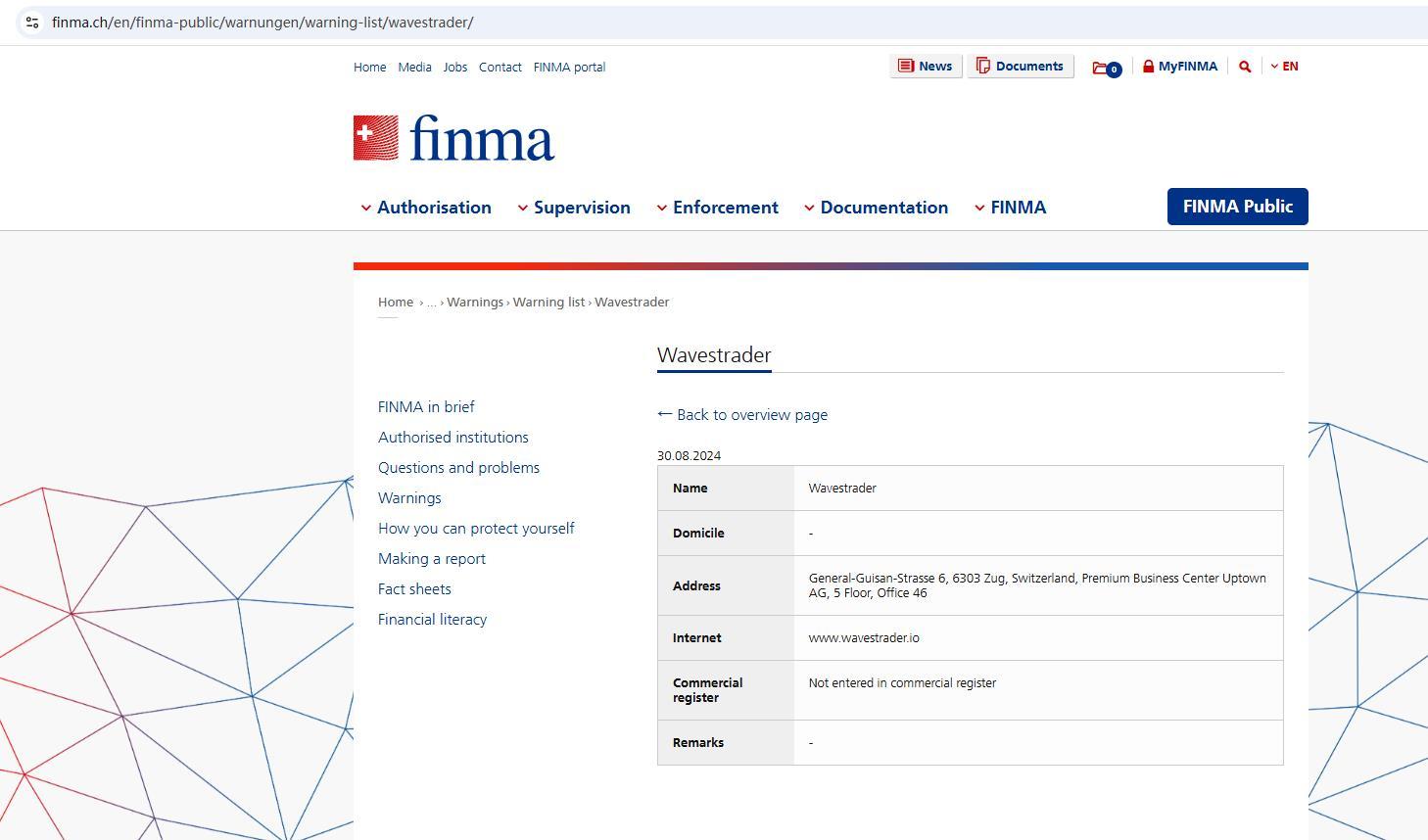Screen dimensions: 1428x840
Task: Open Authorised institutions in the sidebar
Action: pyautogui.click(x=453, y=438)
